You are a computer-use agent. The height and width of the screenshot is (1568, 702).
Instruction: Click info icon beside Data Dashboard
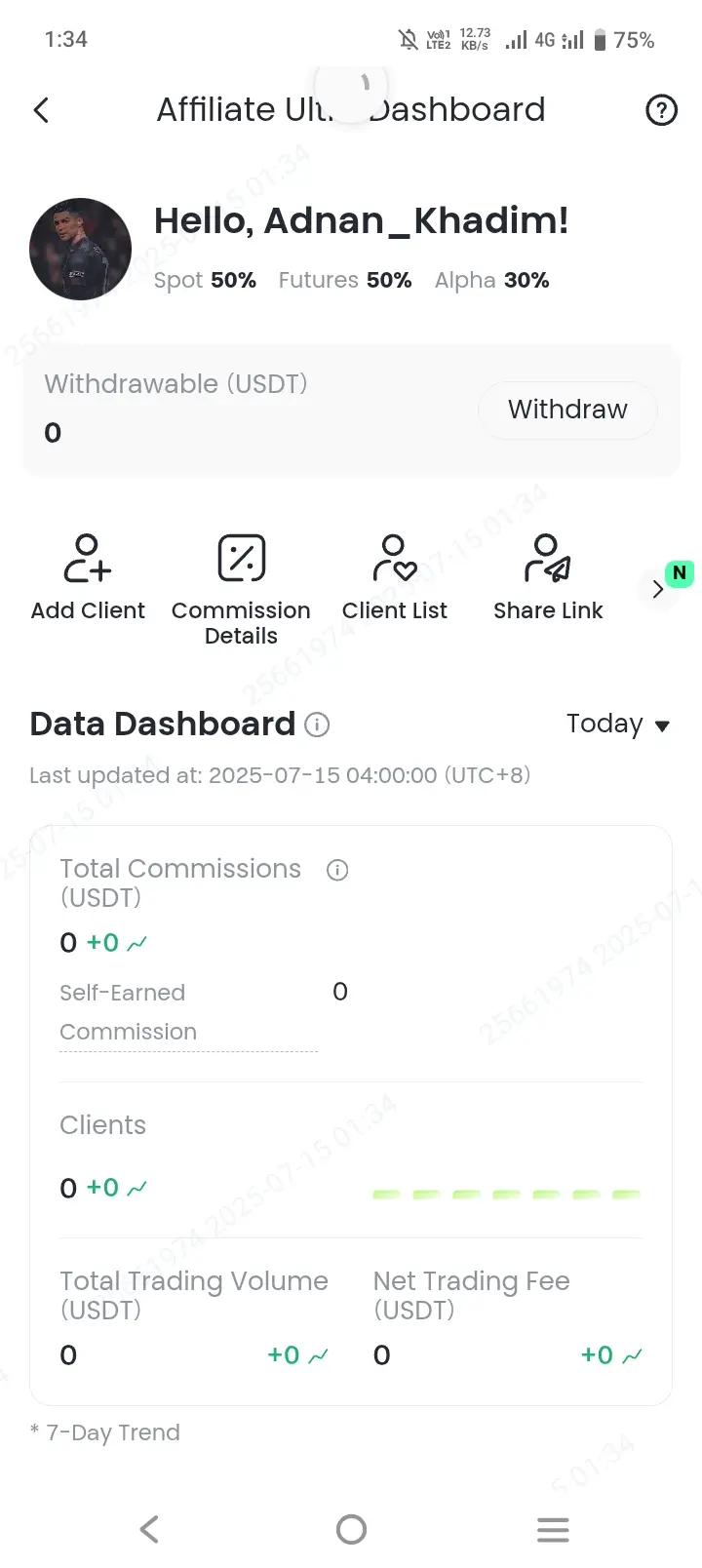(x=317, y=725)
